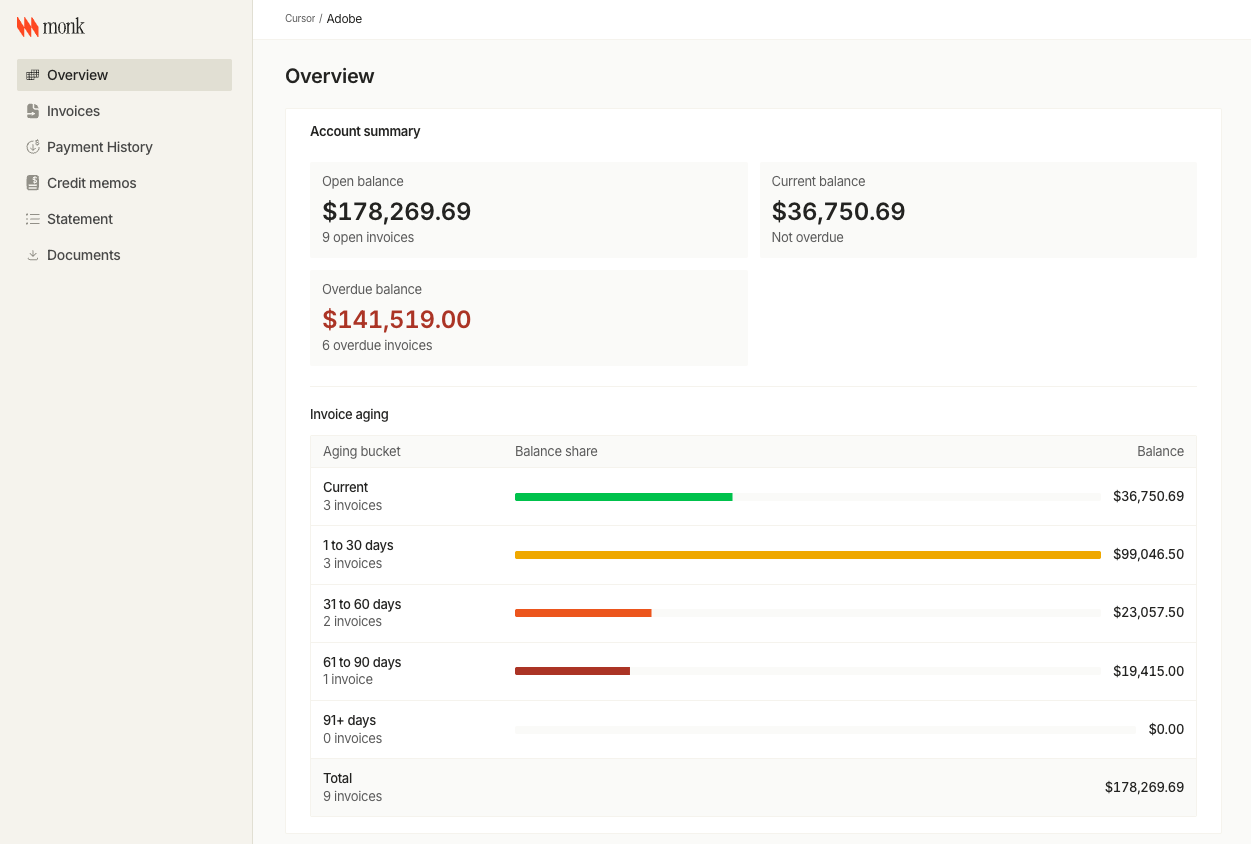Click the Account summary heading
1251x844 pixels.
365,131
